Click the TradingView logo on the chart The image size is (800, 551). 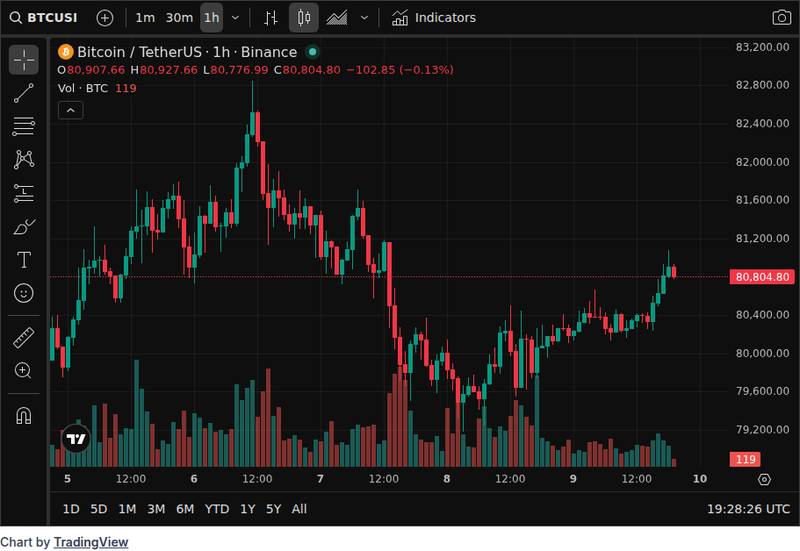(x=76, y=439)
